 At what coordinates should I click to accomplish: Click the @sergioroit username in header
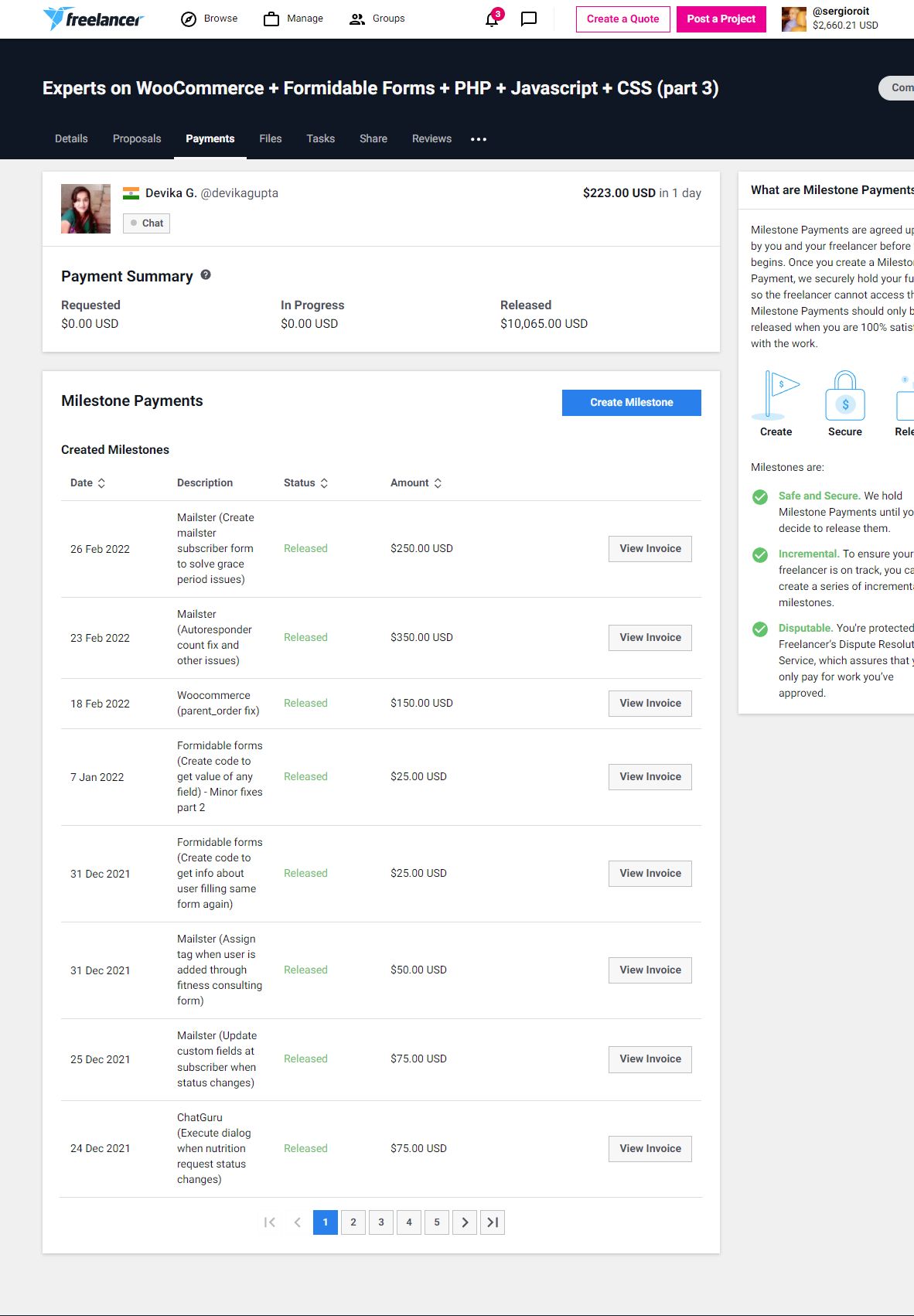tap(841, 12)
